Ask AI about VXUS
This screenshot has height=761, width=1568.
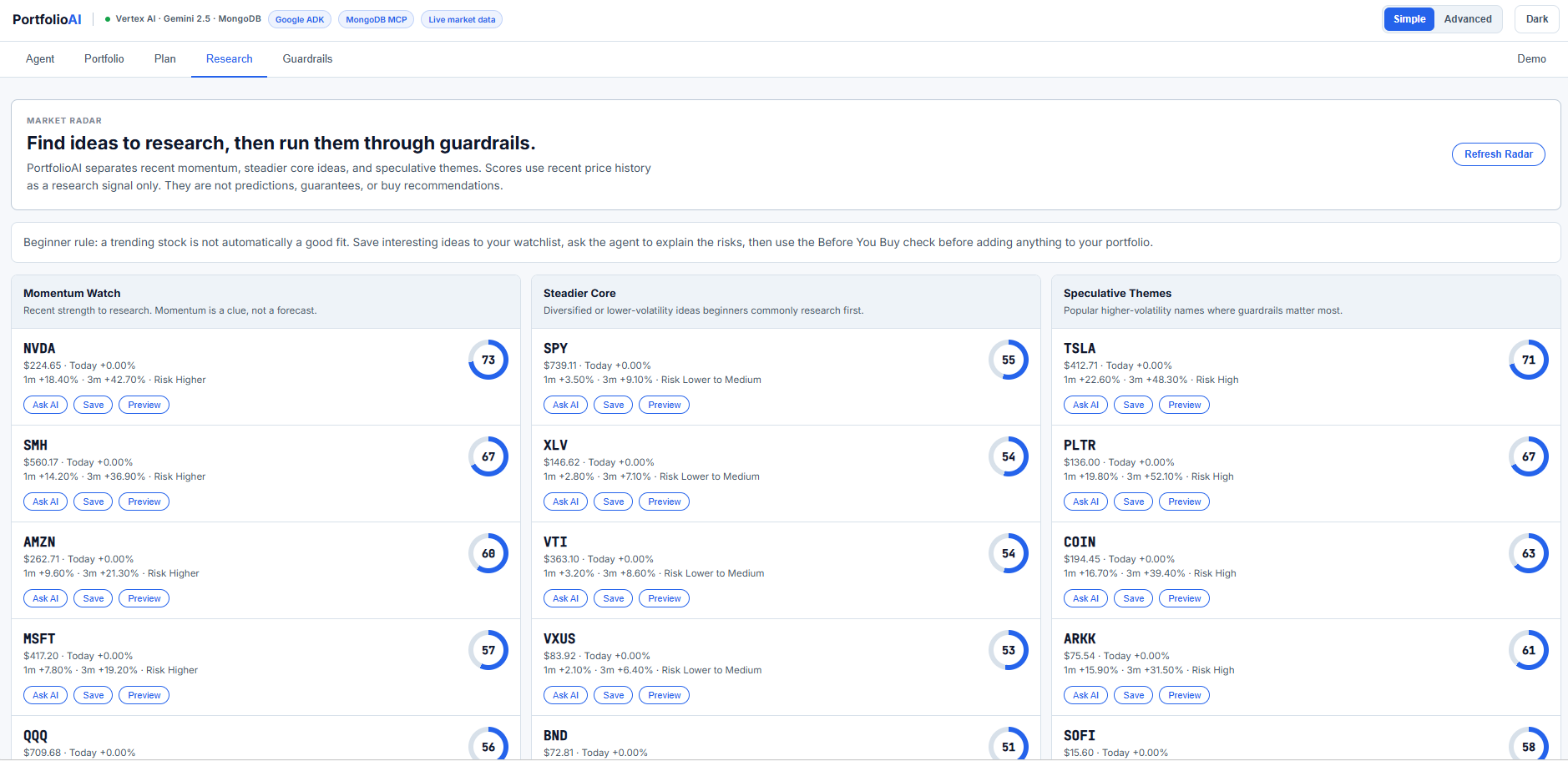coord(566,695)
